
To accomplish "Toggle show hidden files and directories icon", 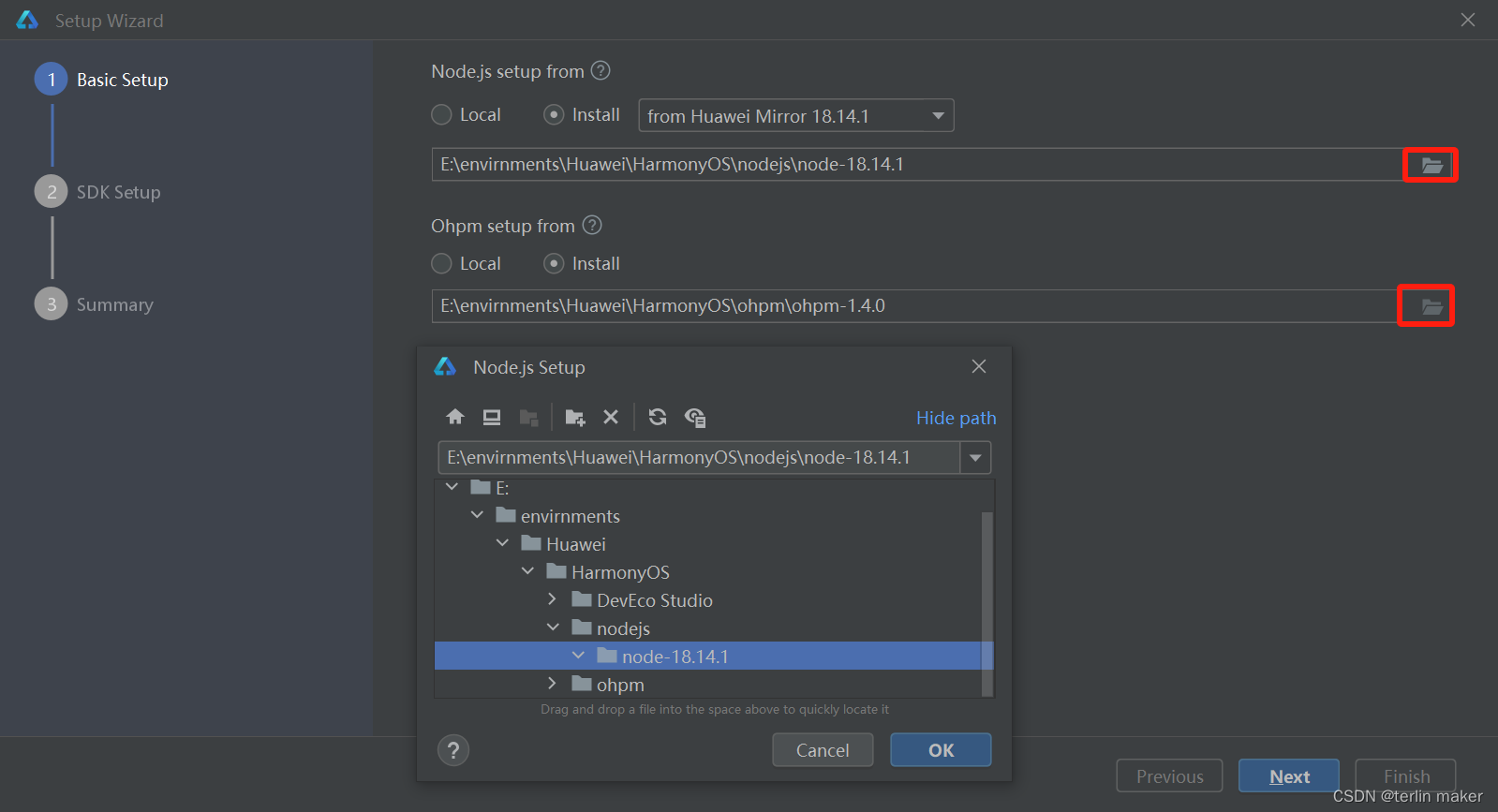I will [x=695, y=417].
